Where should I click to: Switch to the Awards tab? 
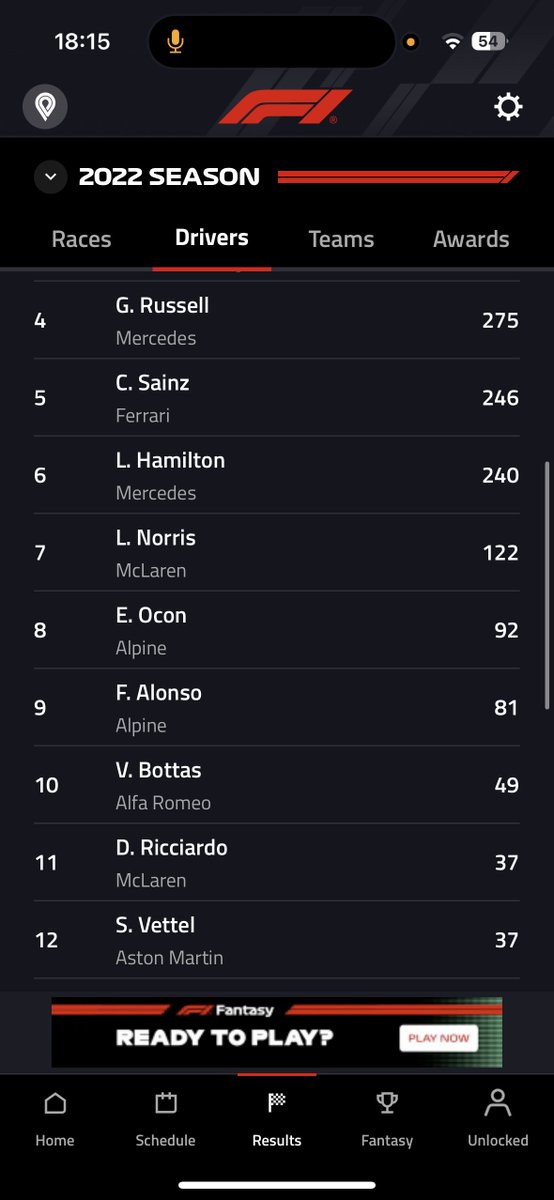[x=471, y=239]
